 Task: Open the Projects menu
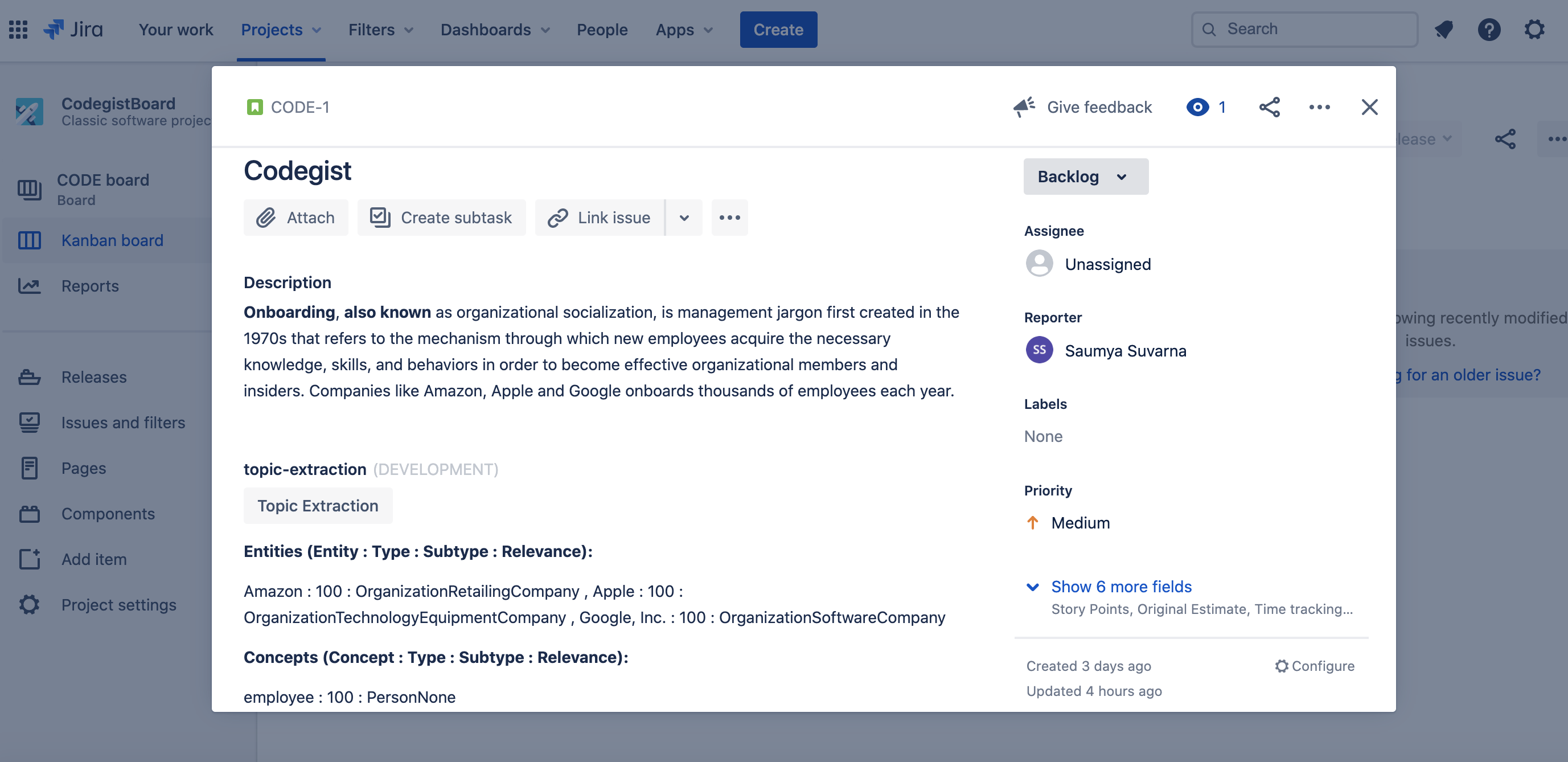(x=281, y=29)
